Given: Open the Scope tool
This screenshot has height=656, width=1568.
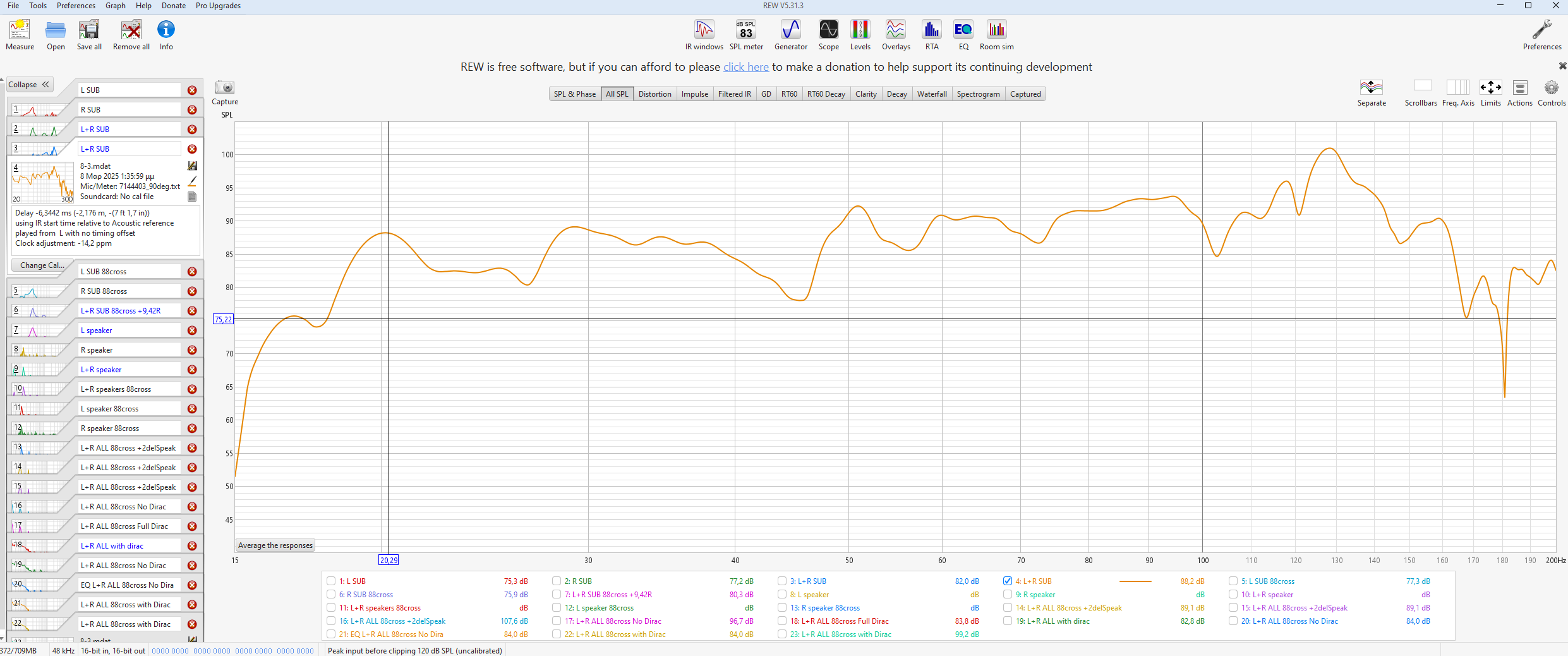Looking at the screenshot, I should pos(828,34).
